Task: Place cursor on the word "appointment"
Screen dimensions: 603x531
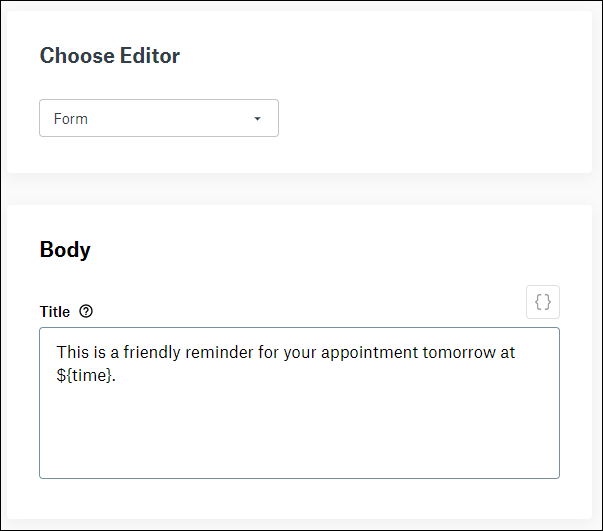Action: [382, 353]
